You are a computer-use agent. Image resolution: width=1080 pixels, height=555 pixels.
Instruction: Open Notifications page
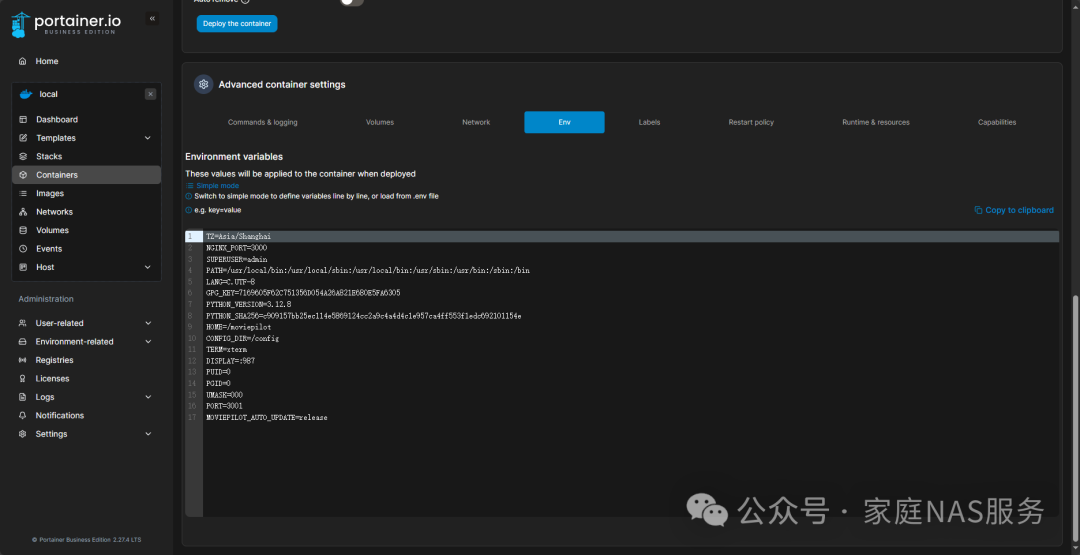[60, 415]
